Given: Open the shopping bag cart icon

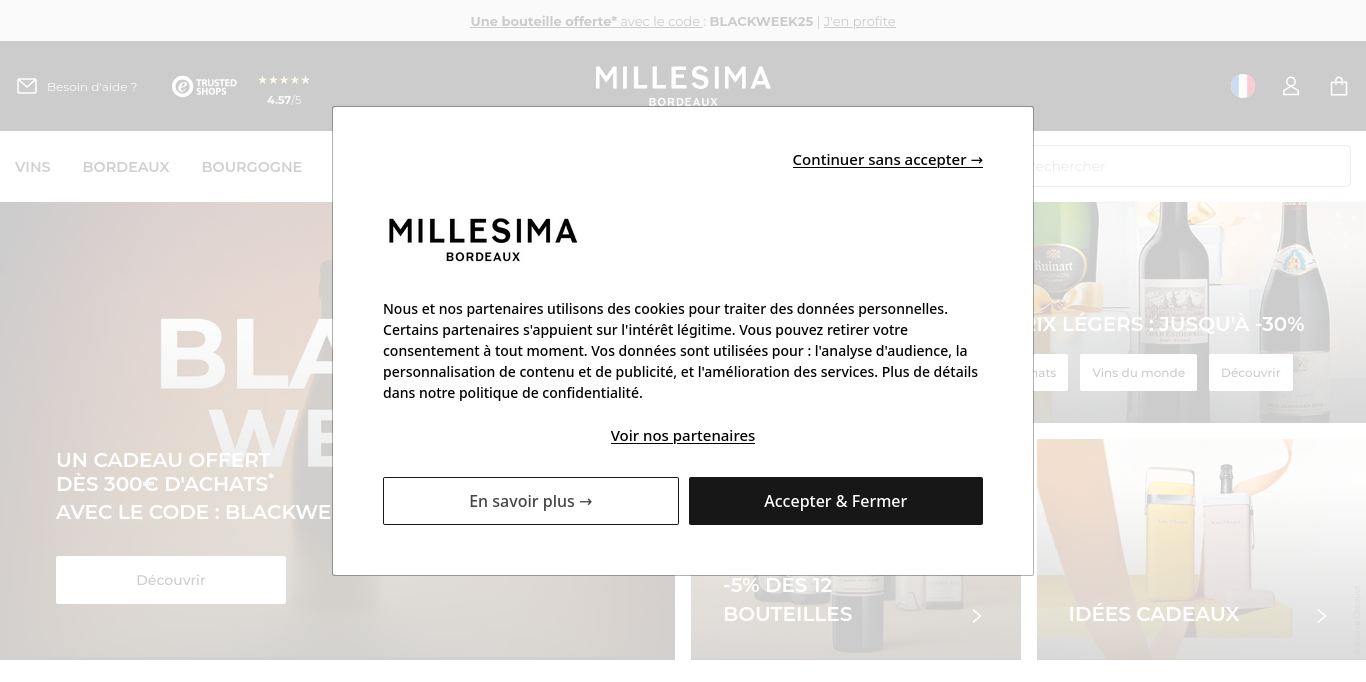Looking at the screenshot, I should [1339, 87].
